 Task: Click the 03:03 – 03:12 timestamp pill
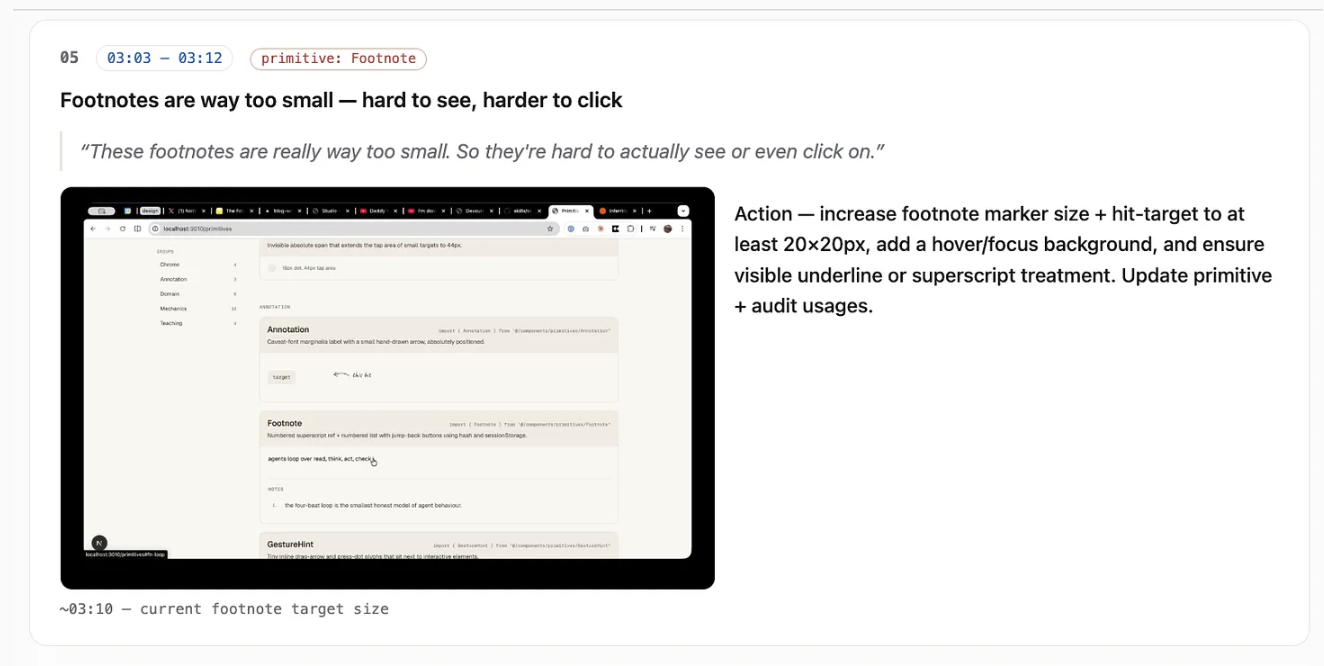point(165,58)
